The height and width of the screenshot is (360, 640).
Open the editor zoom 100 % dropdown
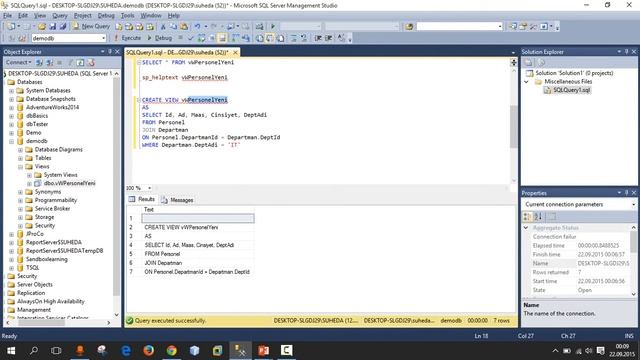pyautogui.click(x=149, y=188)
